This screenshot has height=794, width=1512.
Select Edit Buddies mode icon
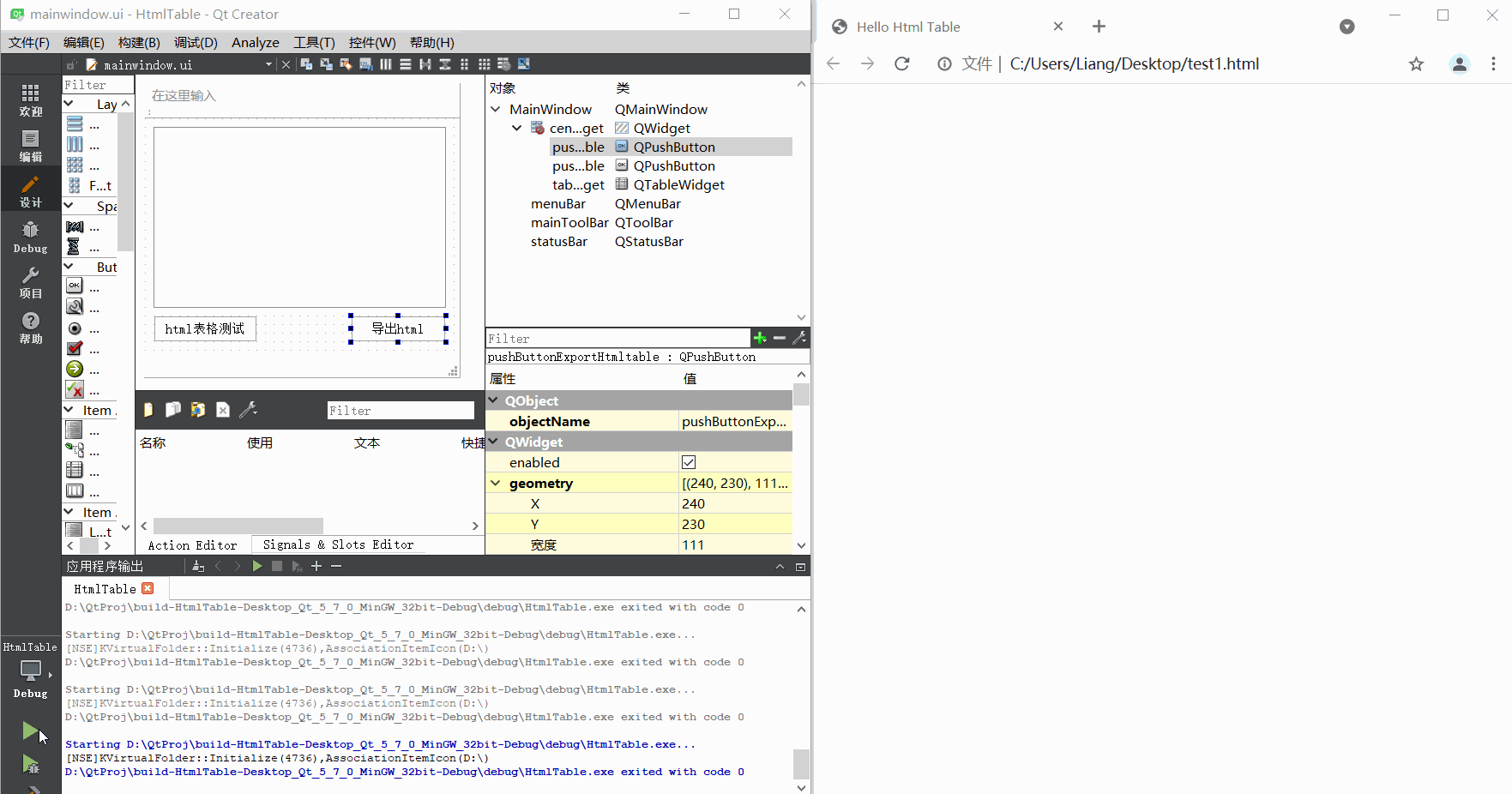346,64
